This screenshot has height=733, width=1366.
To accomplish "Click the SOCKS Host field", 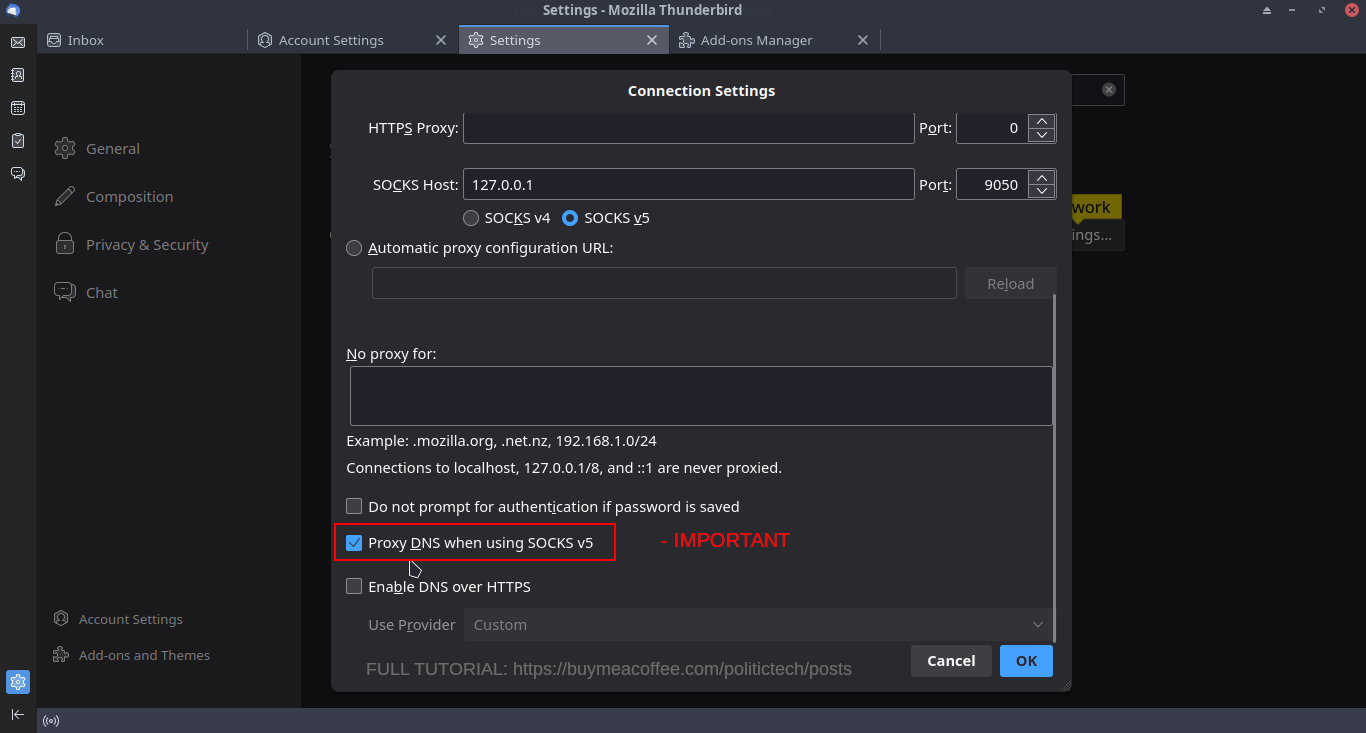I will pyautogui.click(x=689, y=184).
